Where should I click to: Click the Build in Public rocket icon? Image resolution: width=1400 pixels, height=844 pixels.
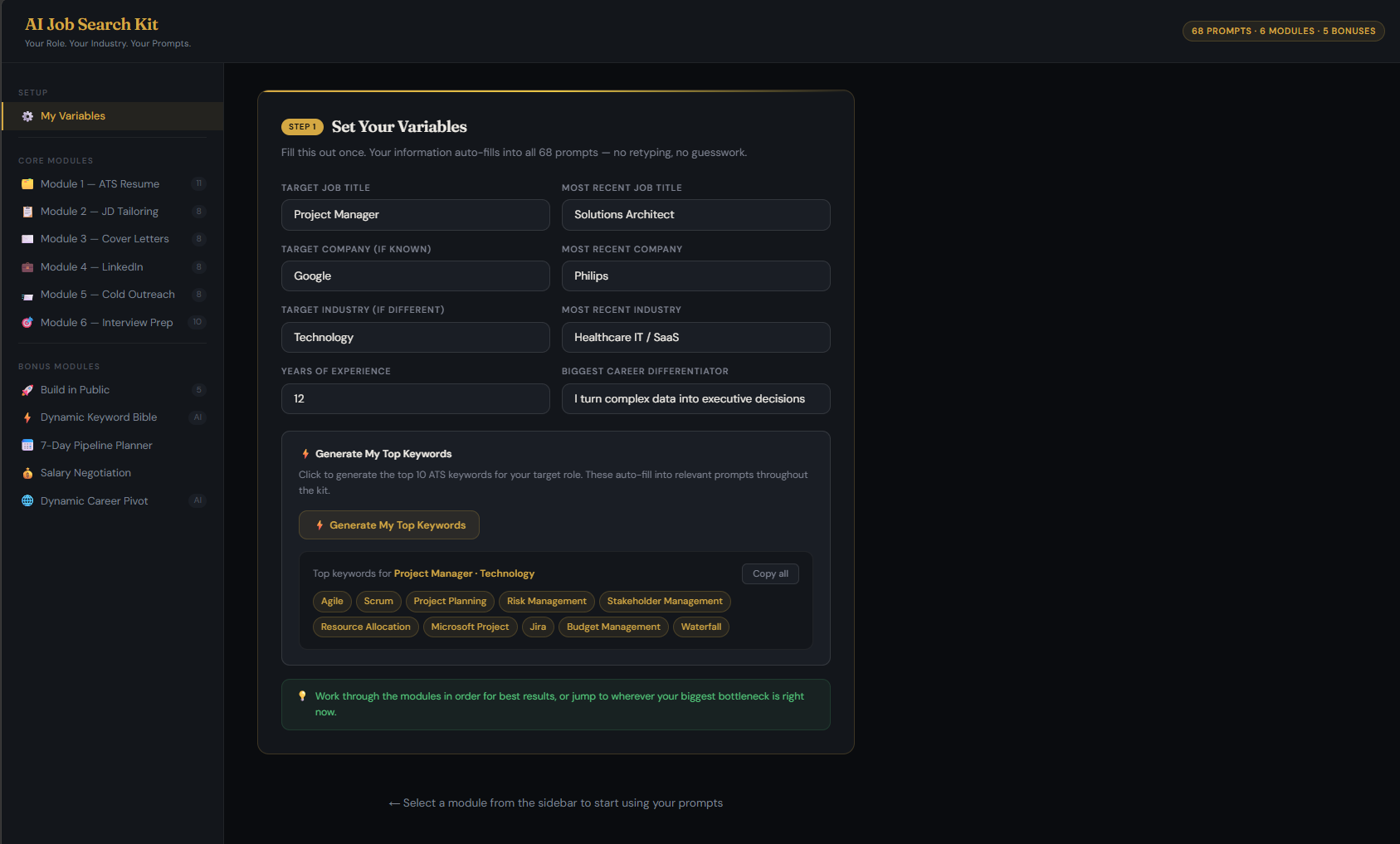[x=27, y=390]
